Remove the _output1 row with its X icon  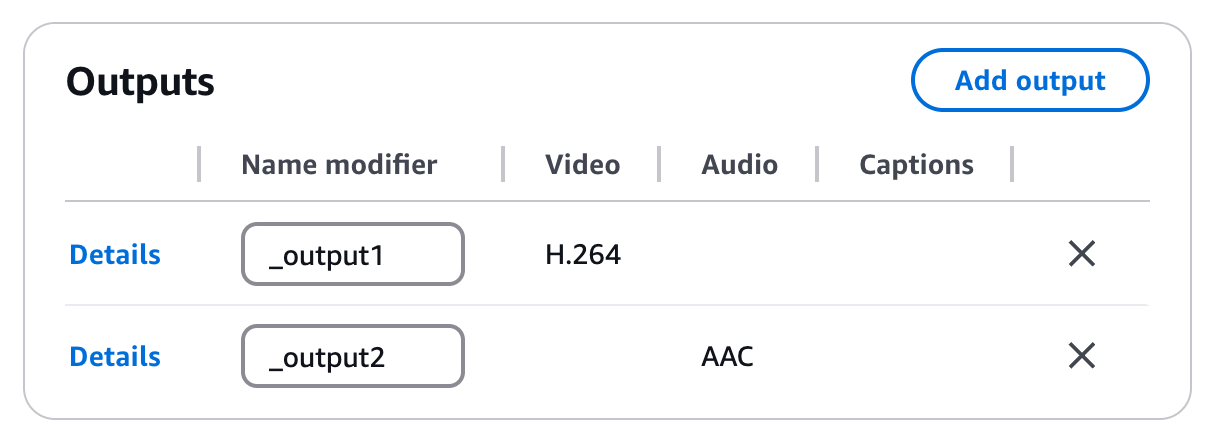click(1081, 255)
